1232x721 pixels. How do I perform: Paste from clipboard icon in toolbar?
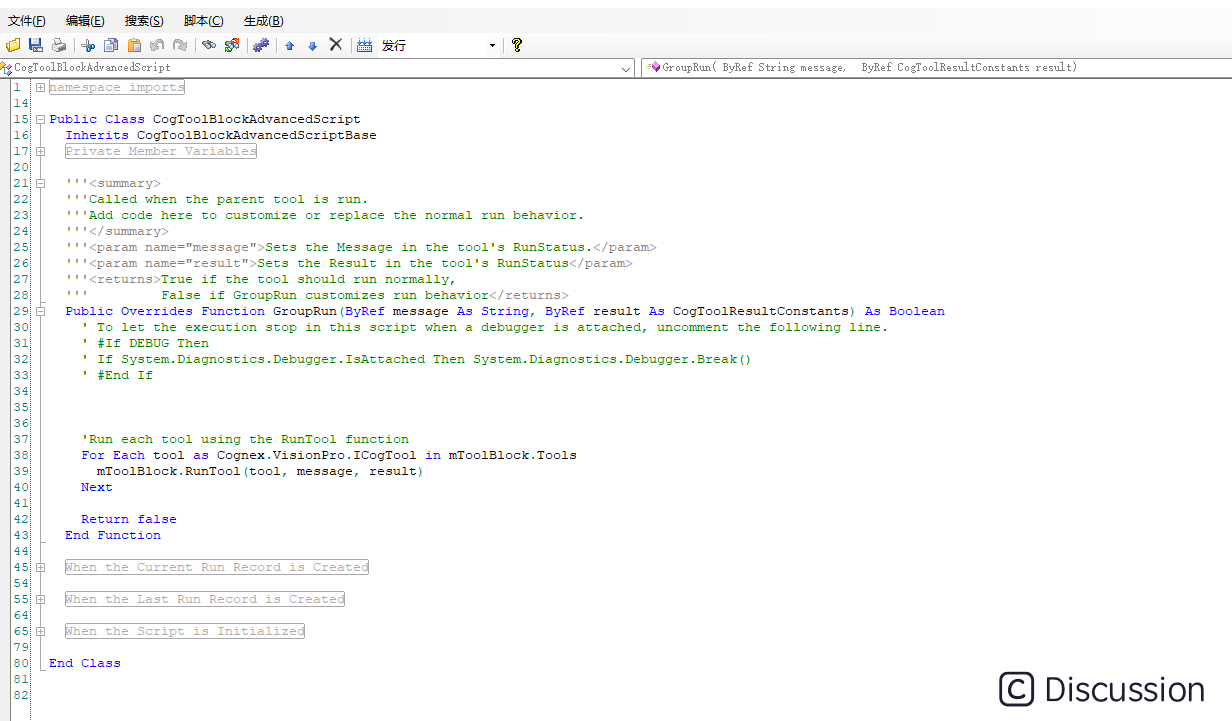coord(134,45)
